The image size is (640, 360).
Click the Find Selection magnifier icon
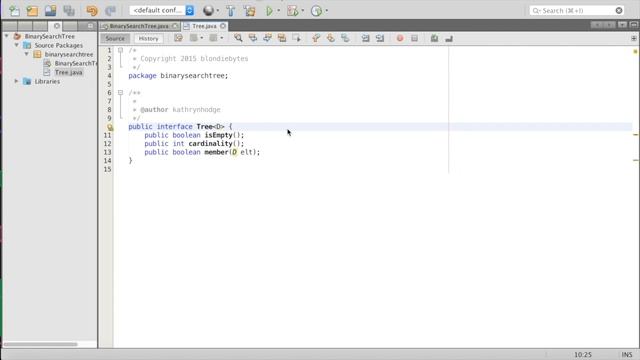238,38
